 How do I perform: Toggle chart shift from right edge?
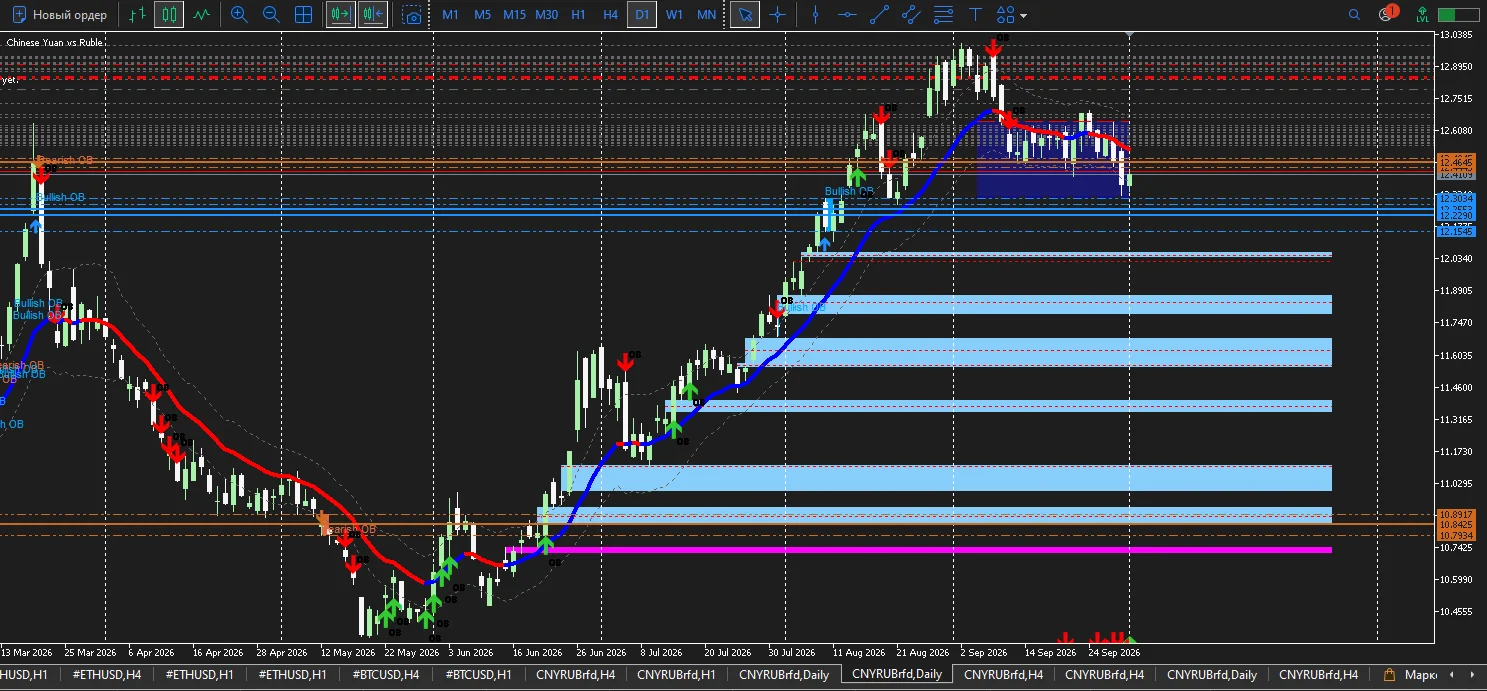pyautogui.click(x=374, y=15)
